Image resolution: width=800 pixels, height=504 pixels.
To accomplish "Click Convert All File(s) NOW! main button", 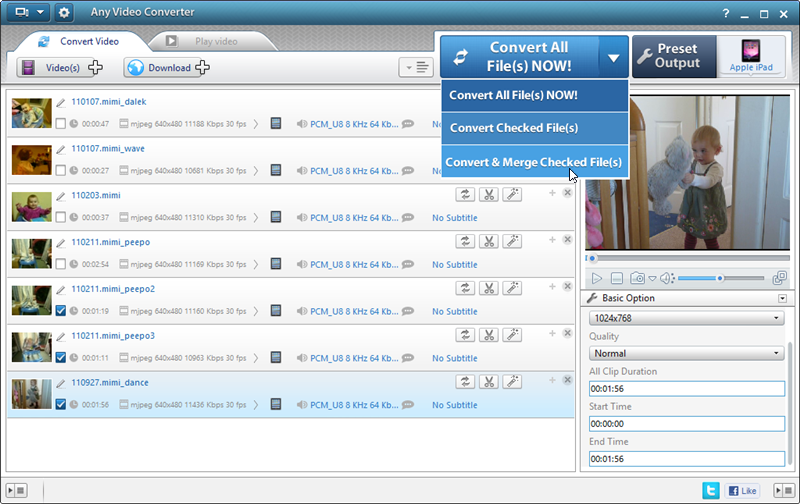I will 519,57.
